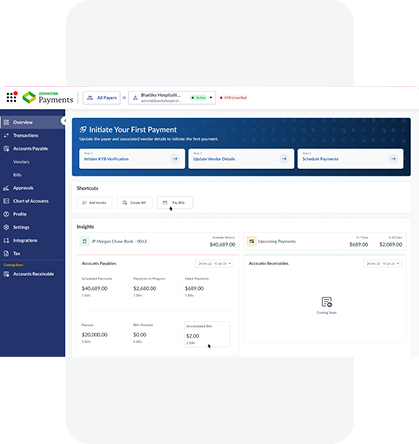Image resolution: width=419 pixels, height=444 pixels.
Task: Click the Zenwork Payments logo
Action: click(x=48, y=98)
